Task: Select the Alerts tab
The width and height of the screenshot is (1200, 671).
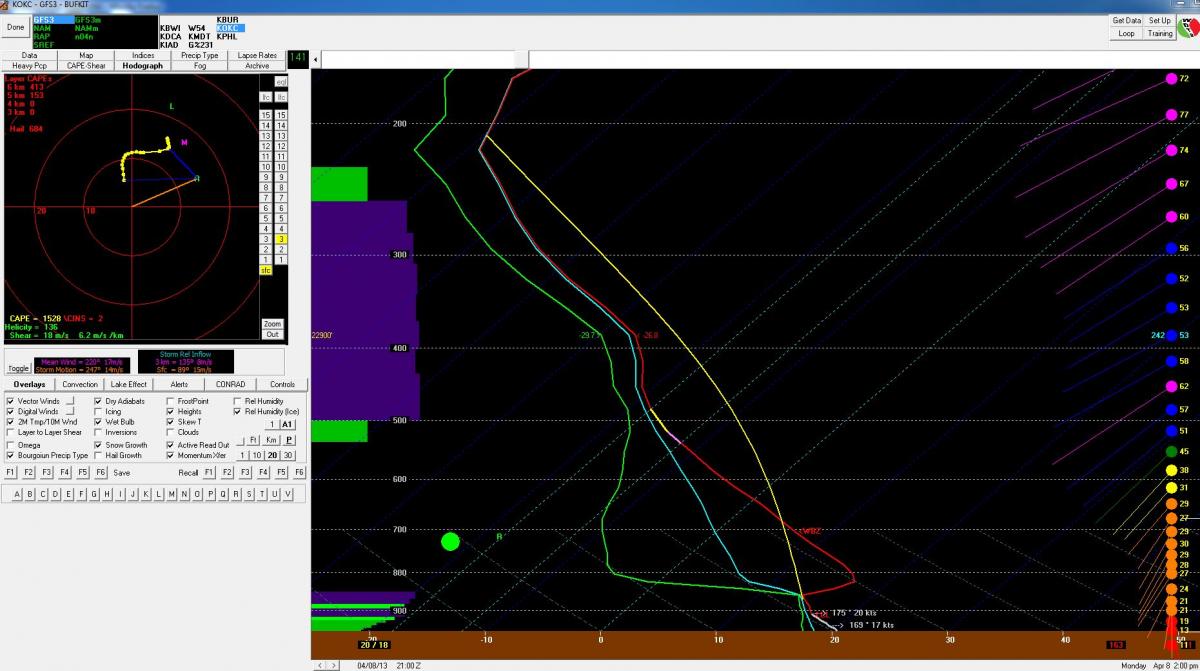Action: click(x=180, y=384)
